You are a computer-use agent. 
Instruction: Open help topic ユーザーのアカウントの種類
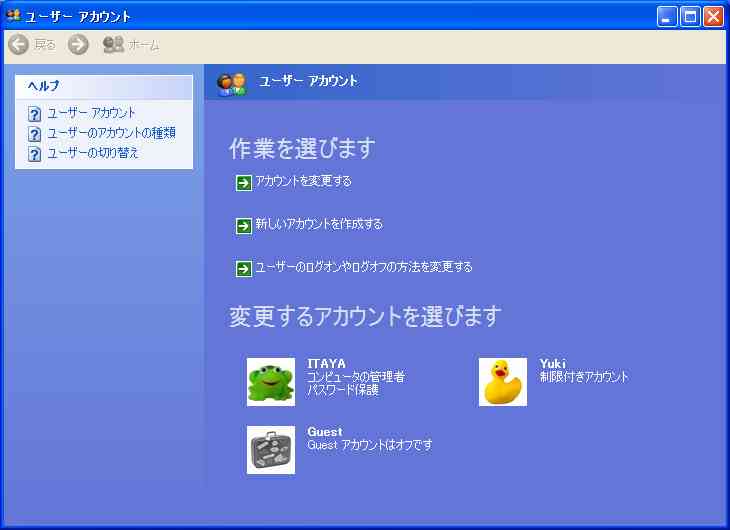point(112,133)
